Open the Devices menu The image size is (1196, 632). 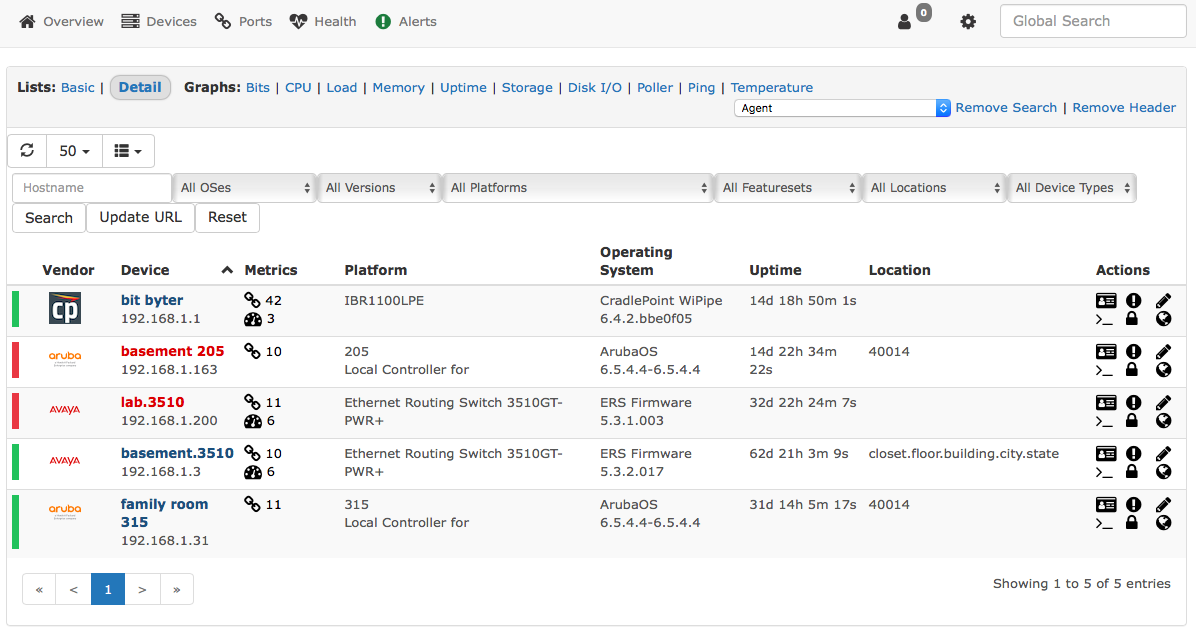[159, 21]
